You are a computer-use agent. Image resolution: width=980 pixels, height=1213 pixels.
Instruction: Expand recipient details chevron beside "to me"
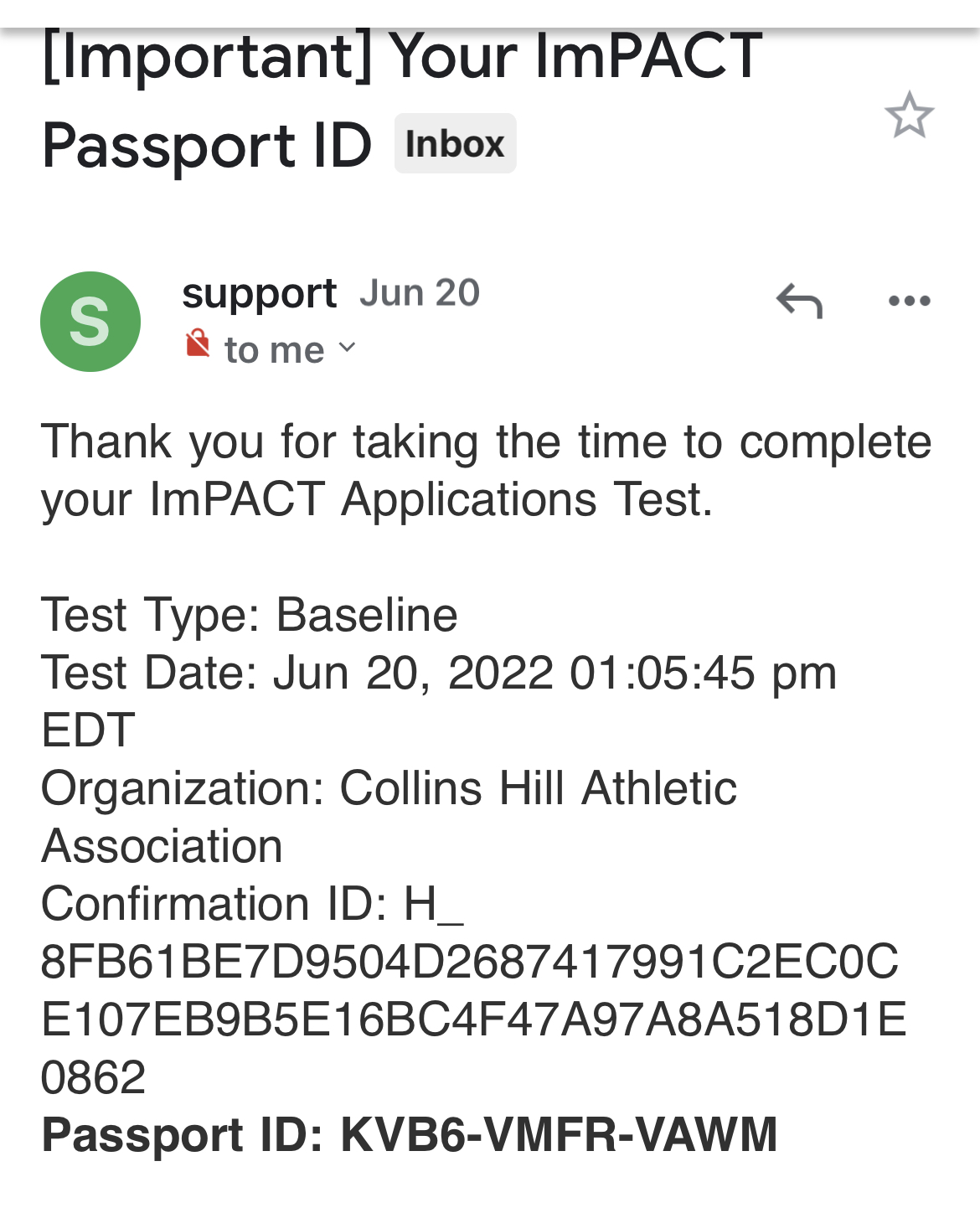[347, 348]
